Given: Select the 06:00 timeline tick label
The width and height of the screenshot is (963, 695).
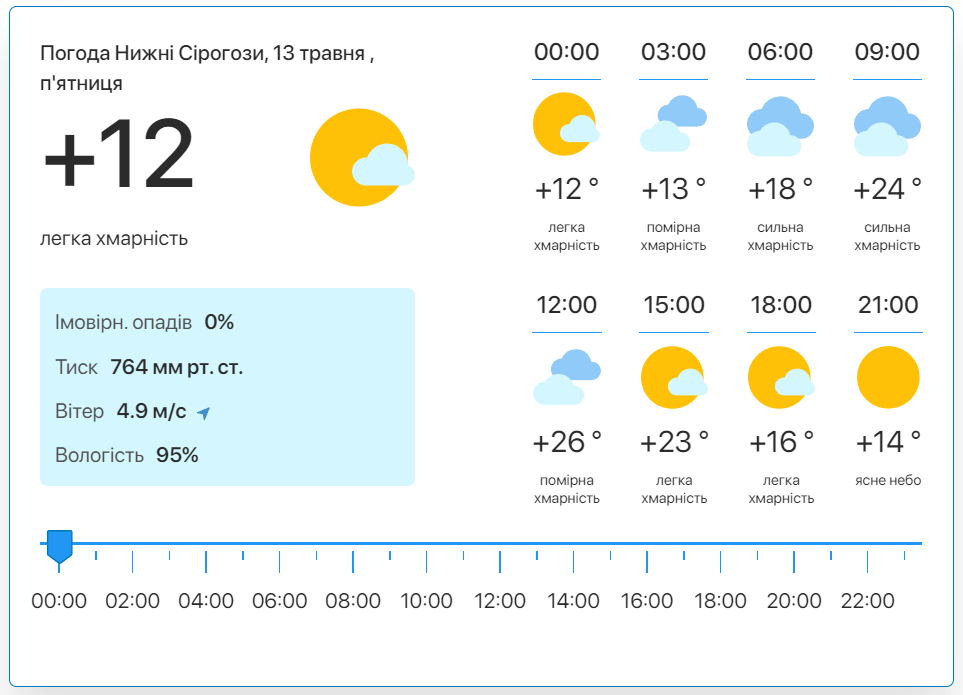Looking at the screenshot, I should point(279,600).
